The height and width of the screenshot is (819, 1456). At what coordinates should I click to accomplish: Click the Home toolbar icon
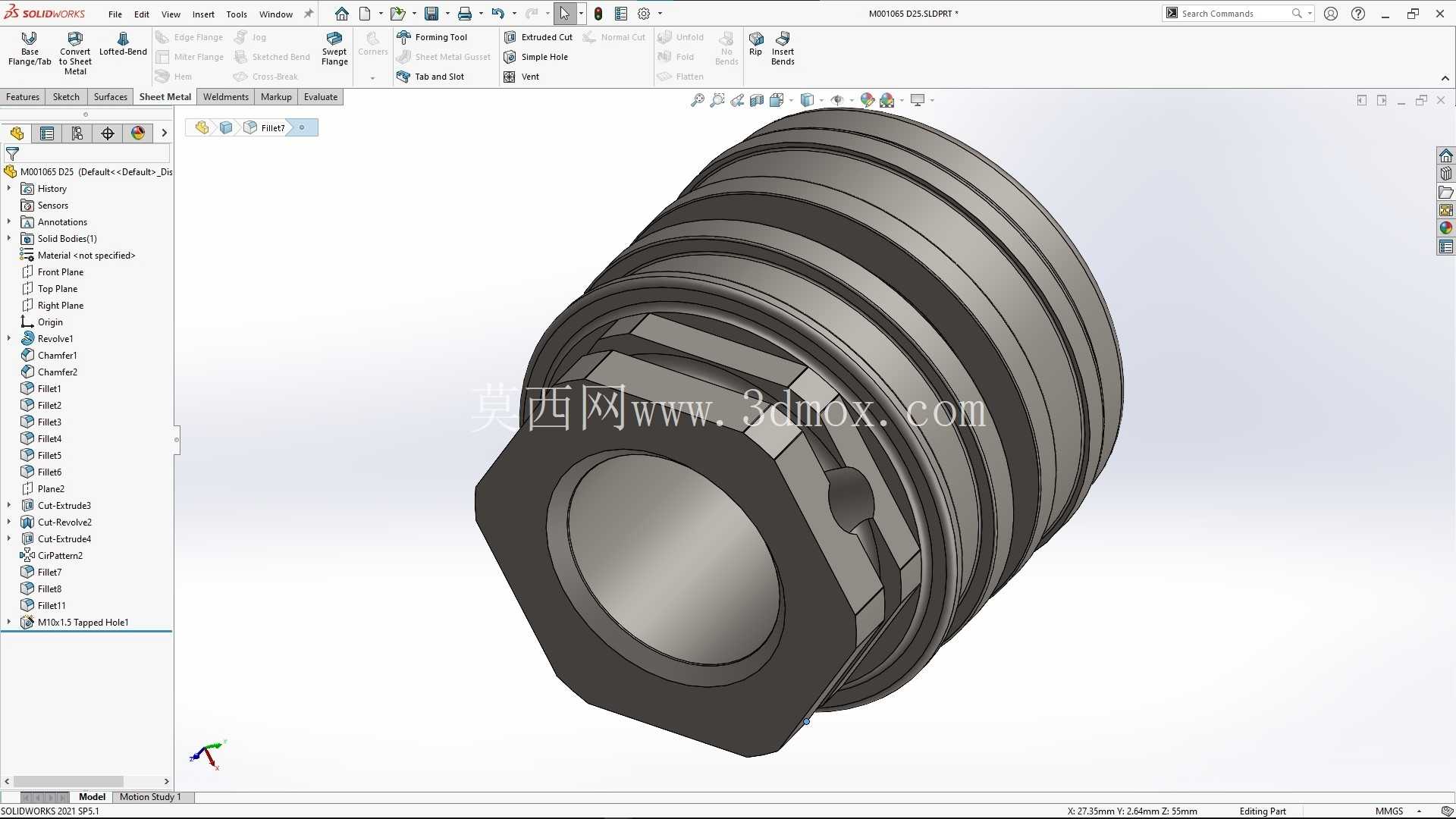tap(342, 14)
